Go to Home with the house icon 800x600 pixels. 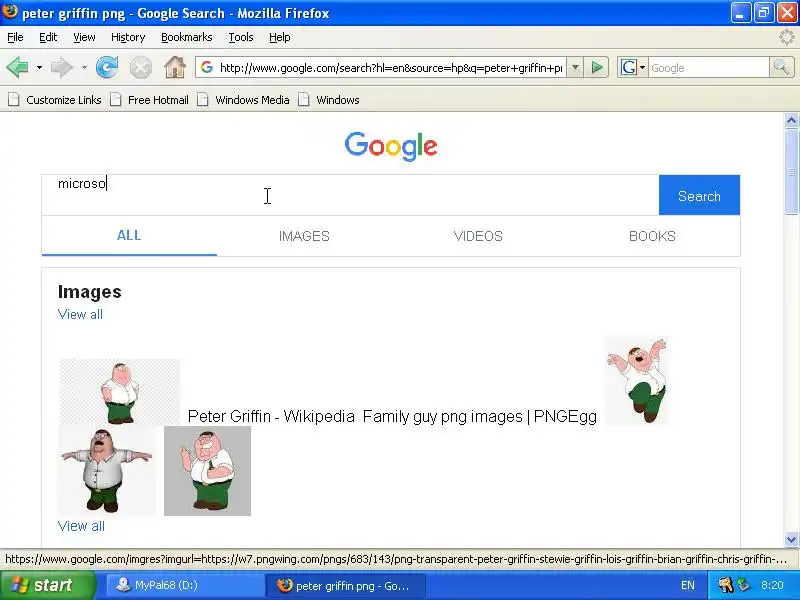pyautogui.click(x=175, y=67)
